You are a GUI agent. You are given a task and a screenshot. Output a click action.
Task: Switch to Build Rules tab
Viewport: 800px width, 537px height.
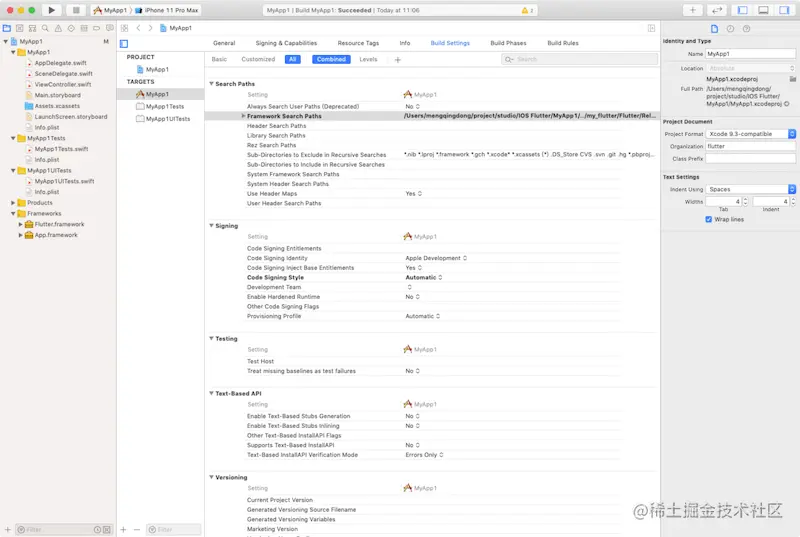[563, 43]
